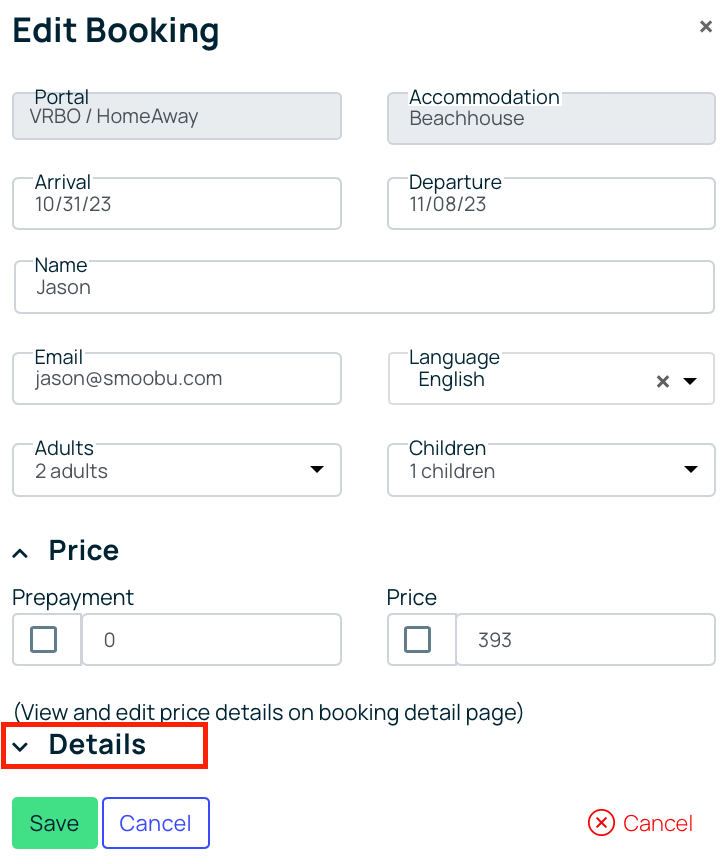Viewport: 722px width, 864px height.
Task: Collapse the Price section chevron
Action: pos(20,553)
